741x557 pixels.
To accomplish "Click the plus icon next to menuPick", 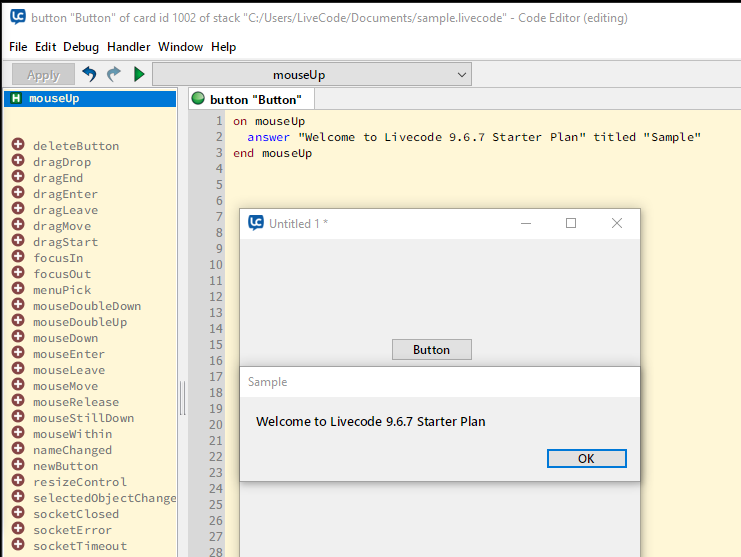I will coord(18,290).
